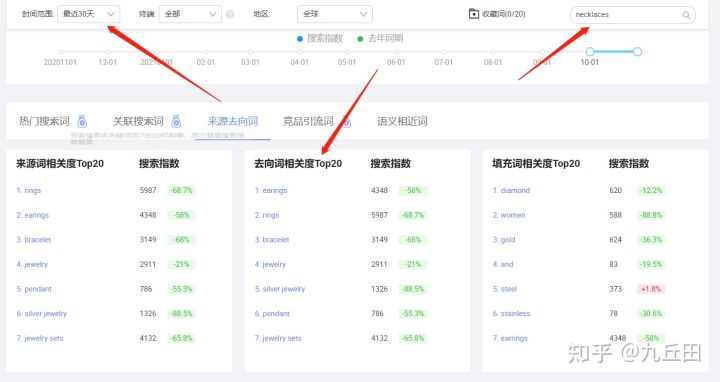This screenshot has height=382, width=720.
Task: Open 'earings' in the 去向词 destination list
Action: point(271,190)
